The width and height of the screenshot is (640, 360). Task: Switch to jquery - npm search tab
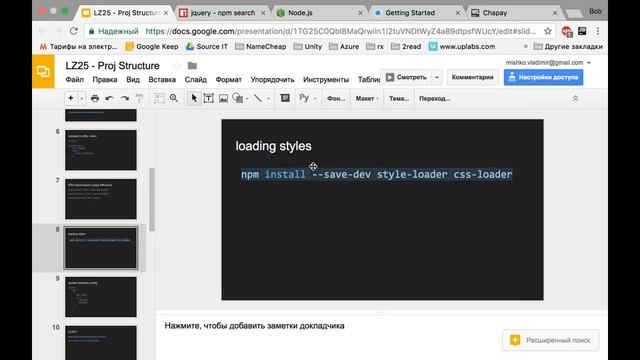223,13
